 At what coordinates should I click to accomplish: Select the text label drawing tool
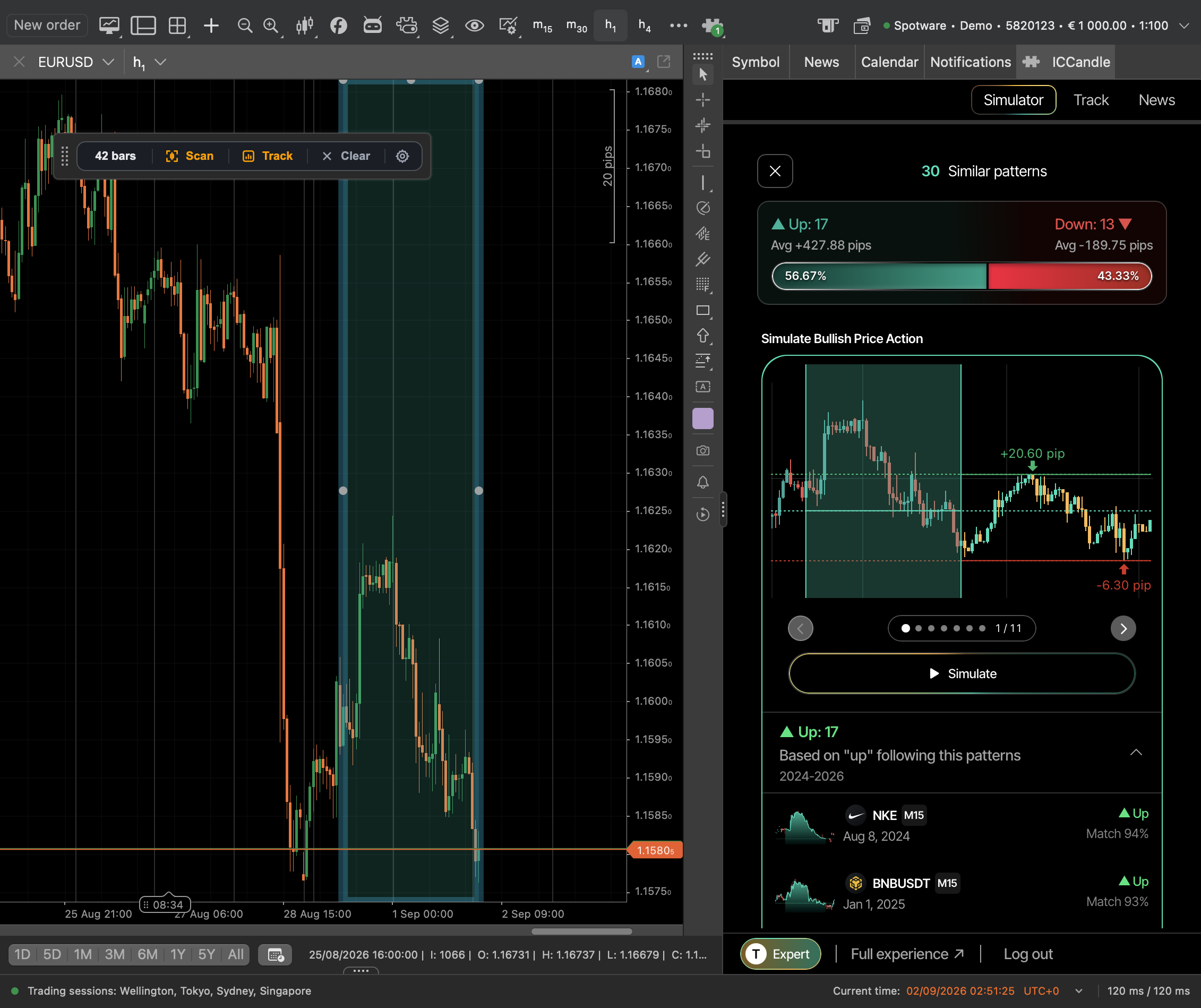coord(703,387)
